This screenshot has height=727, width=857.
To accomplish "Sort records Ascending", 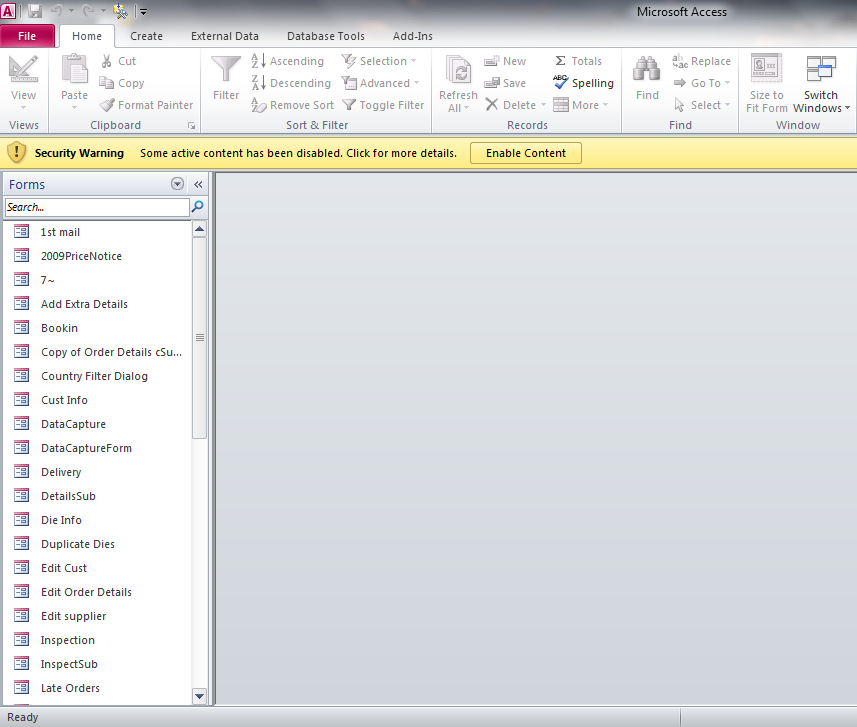I will tap(287, 61).
